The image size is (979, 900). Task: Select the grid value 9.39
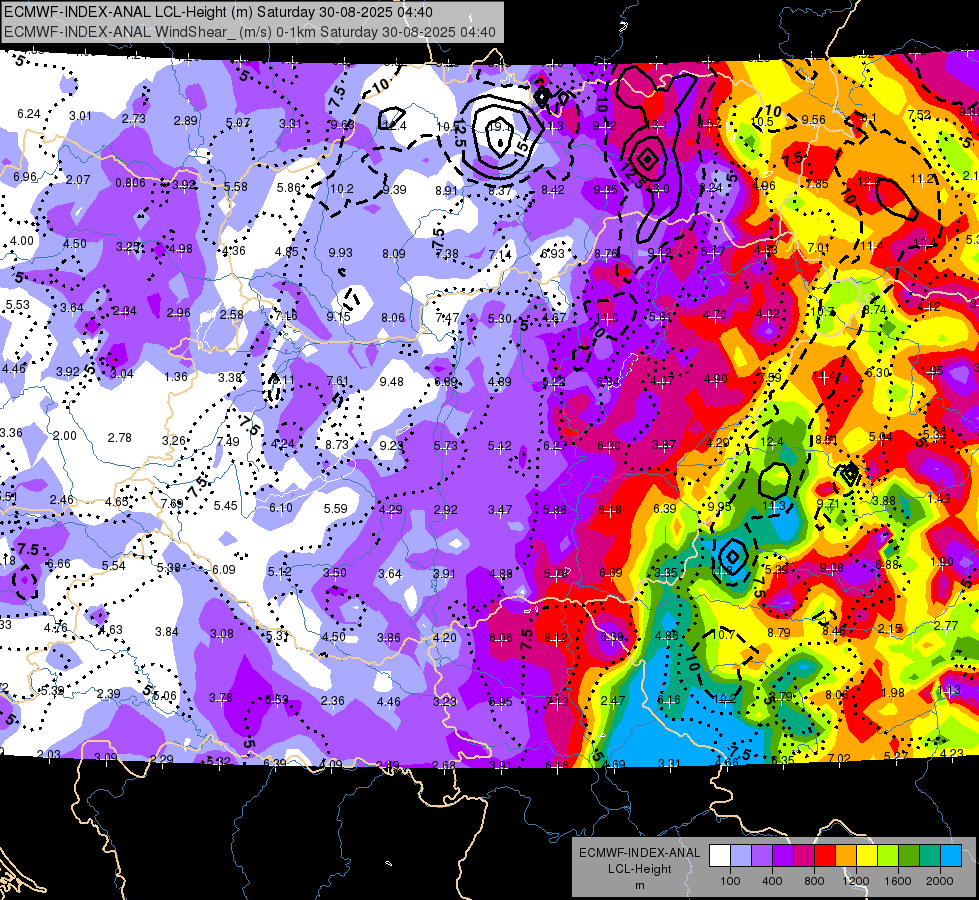pos(395,189)
